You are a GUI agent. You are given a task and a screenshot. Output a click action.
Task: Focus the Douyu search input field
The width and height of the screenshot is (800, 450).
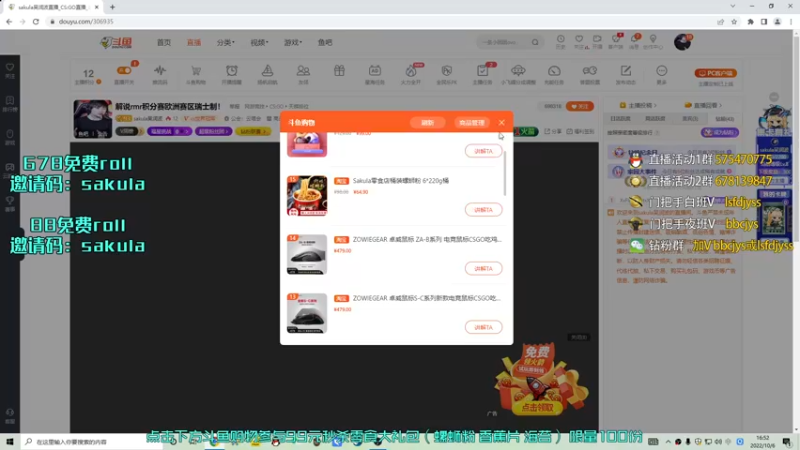tap(503, 42)
